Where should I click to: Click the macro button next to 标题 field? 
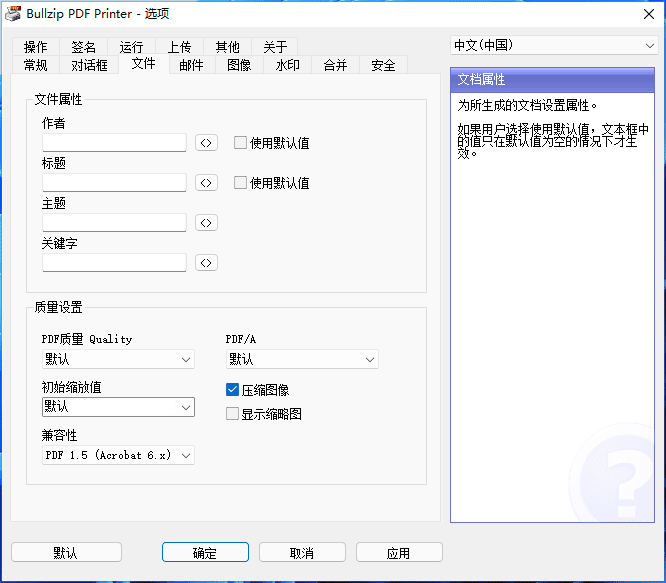205,183
